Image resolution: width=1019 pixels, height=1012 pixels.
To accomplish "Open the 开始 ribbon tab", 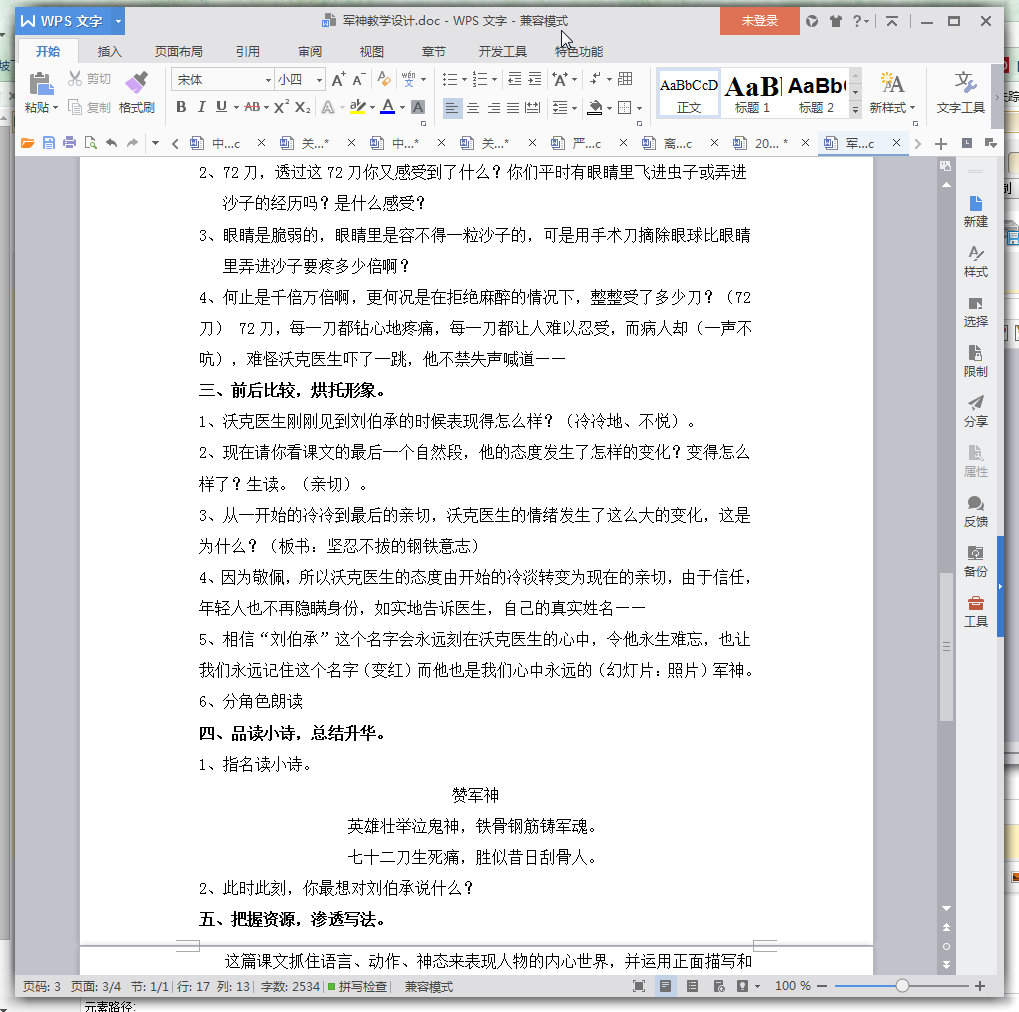I will click(48, 51).
